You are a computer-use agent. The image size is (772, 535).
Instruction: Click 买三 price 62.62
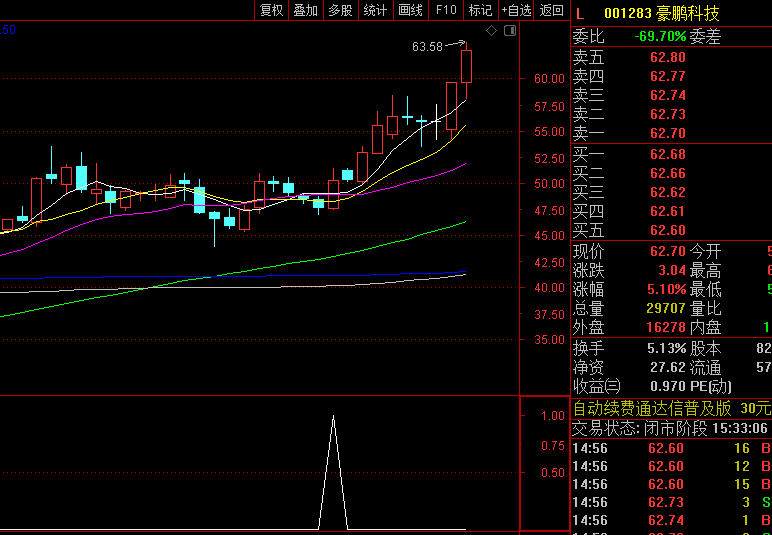click(x=668, y=192)
